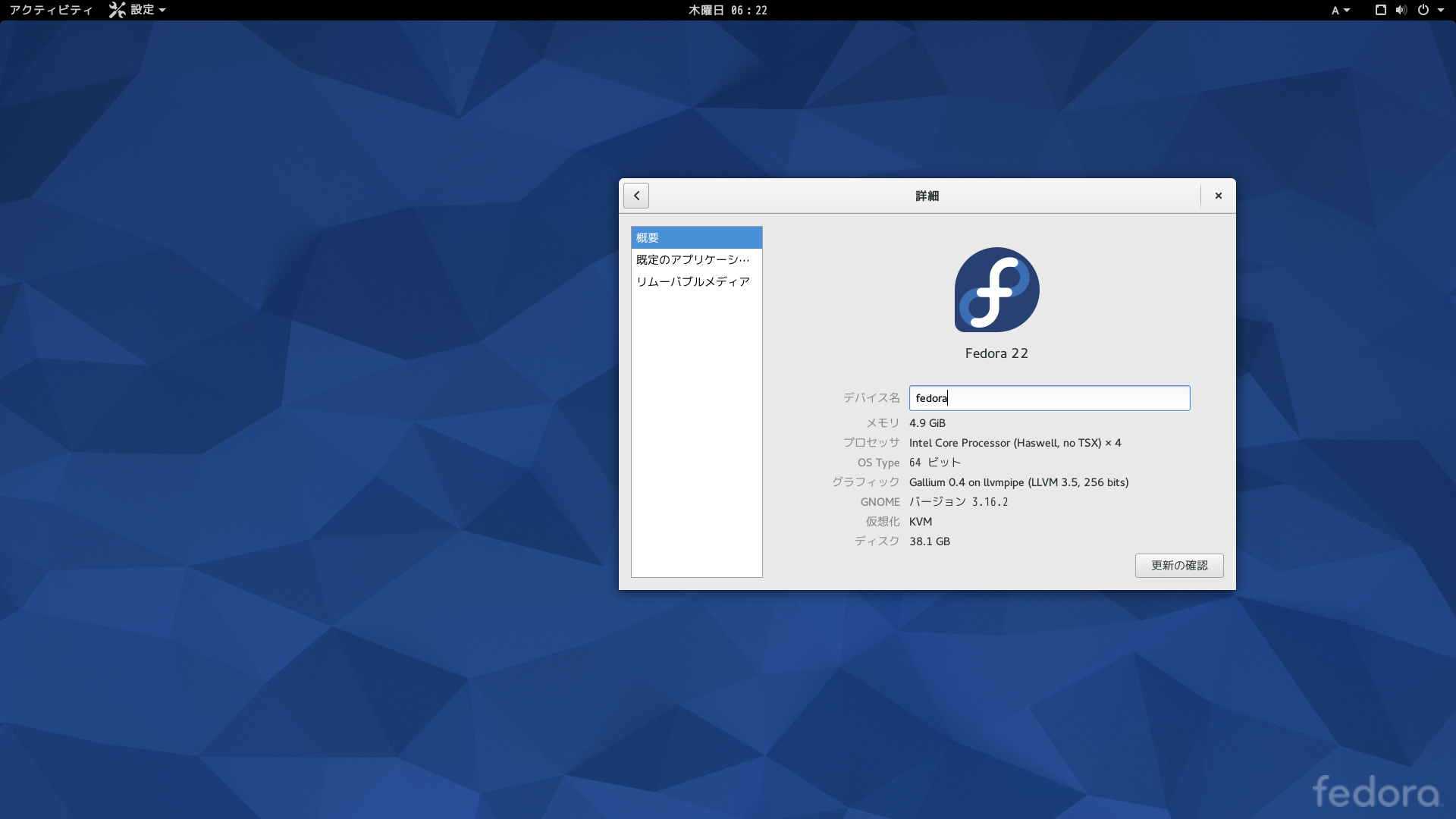Screen dimensions: 1456x819
Task: Click the 更新の確認 button
Action: click(x=1179, y=566)
